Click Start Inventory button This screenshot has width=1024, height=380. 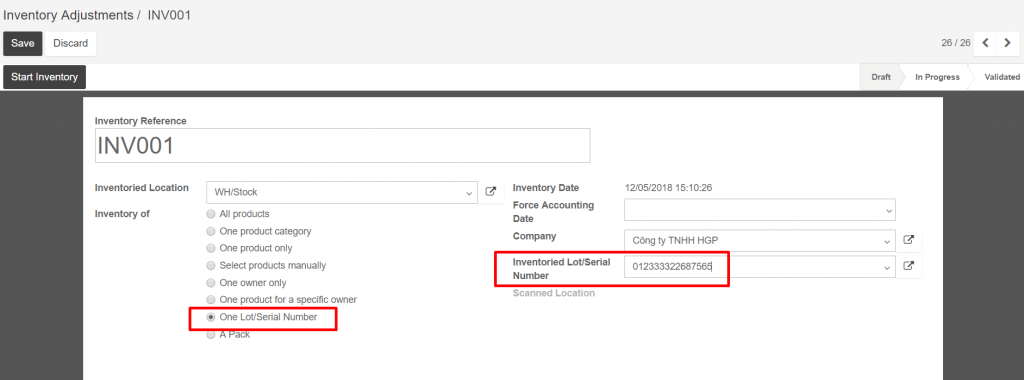pyautogui.click(x=44, y=77)
